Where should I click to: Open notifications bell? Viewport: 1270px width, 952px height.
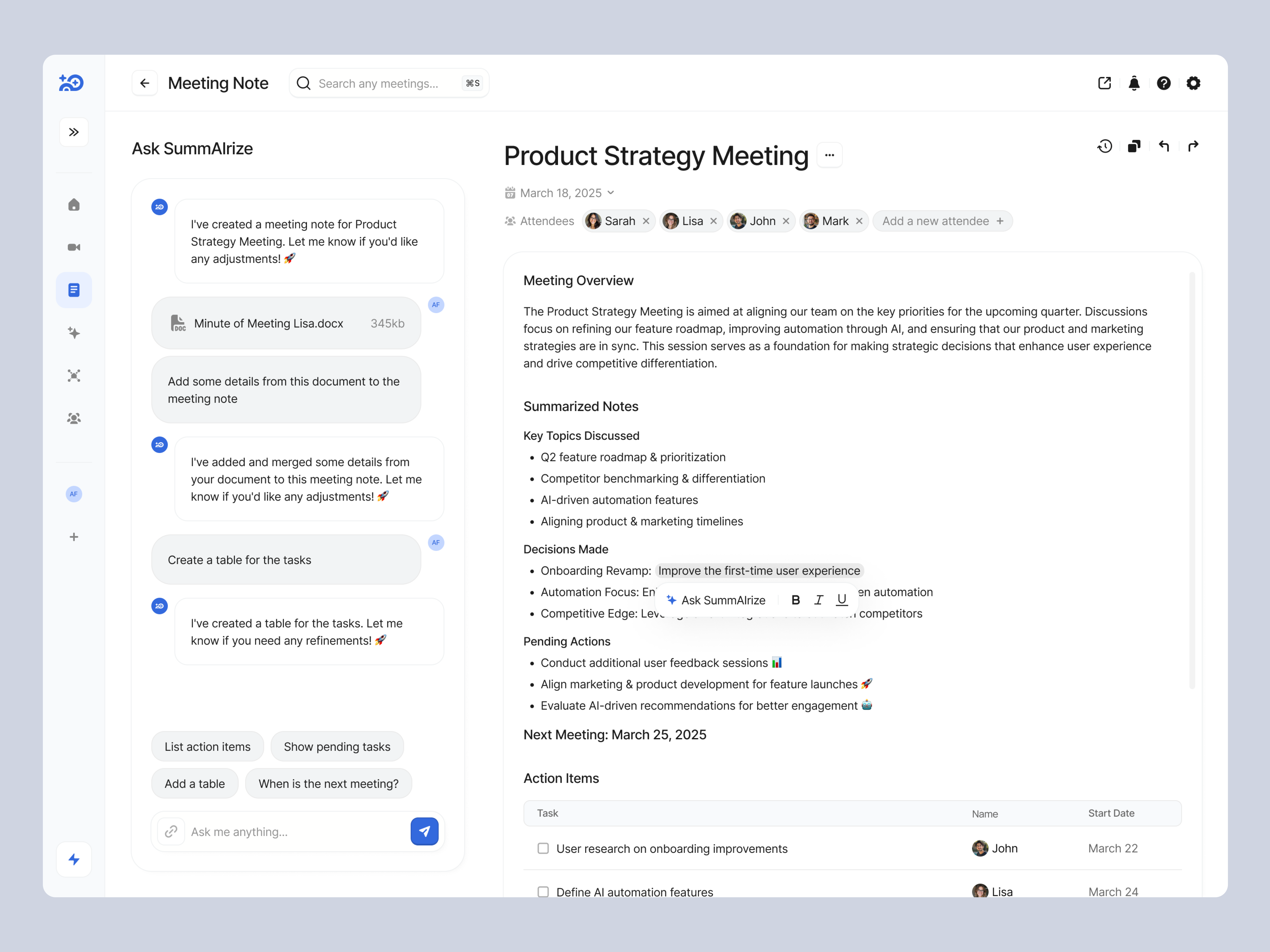[x=1134, y=83]
